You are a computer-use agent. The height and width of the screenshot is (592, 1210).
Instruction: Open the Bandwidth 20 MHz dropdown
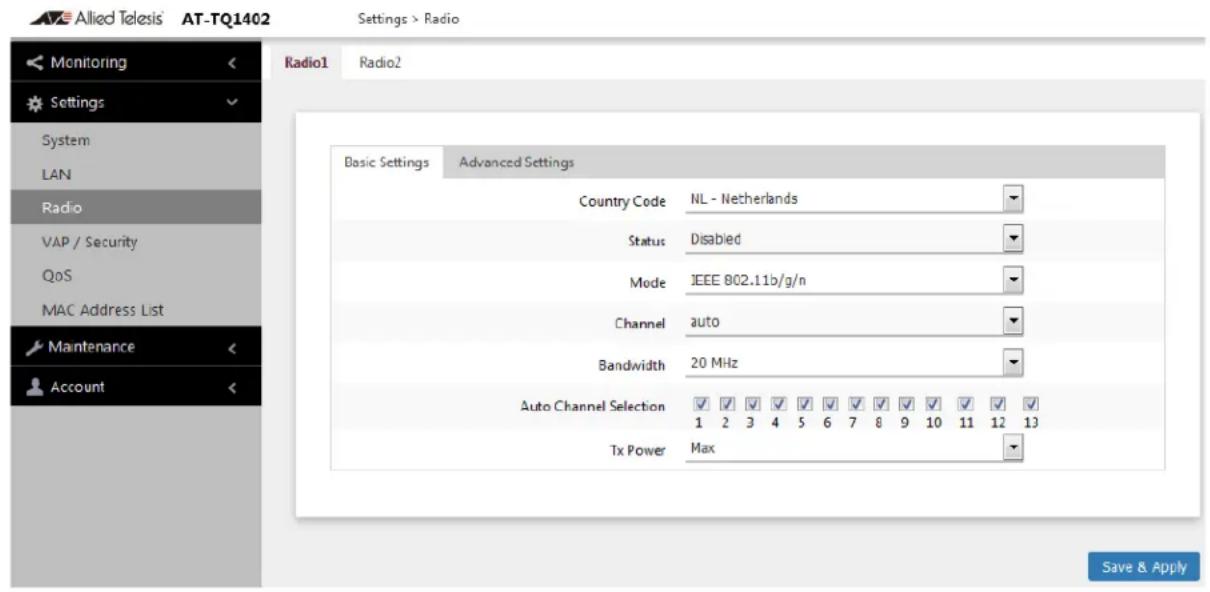855,364
